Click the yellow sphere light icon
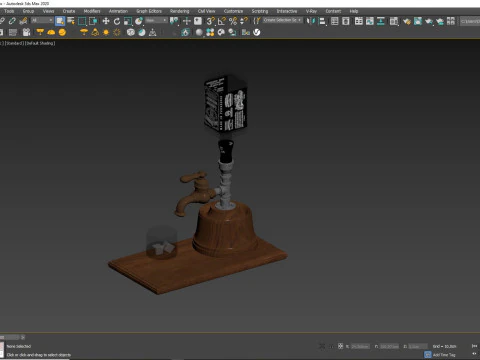The height and width of the screenshot is (360, 480). click(x=62, y=32)
